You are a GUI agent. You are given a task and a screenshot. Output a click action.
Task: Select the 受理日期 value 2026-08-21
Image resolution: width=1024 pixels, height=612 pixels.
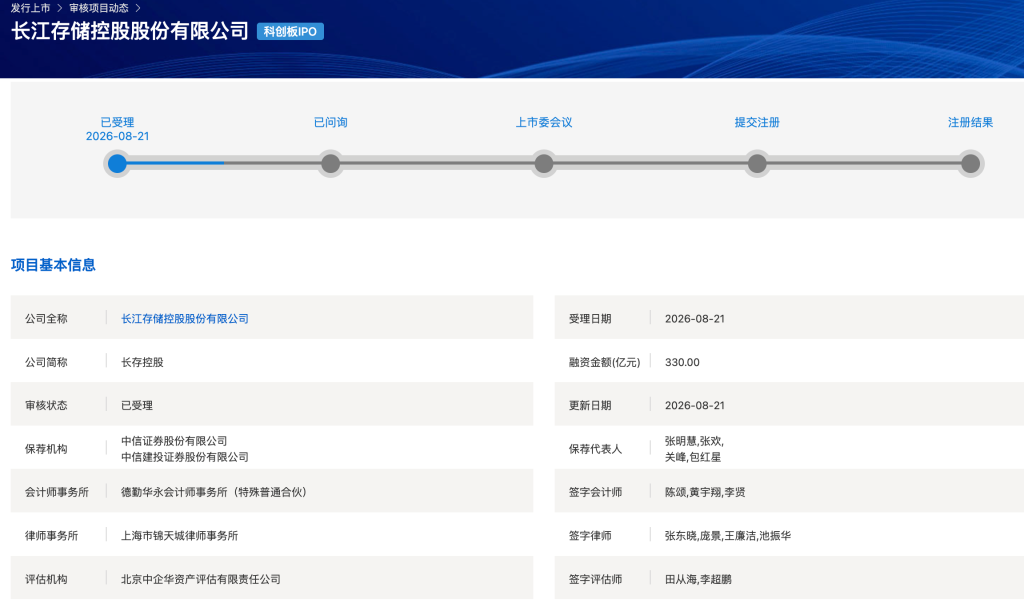[695, 319]
